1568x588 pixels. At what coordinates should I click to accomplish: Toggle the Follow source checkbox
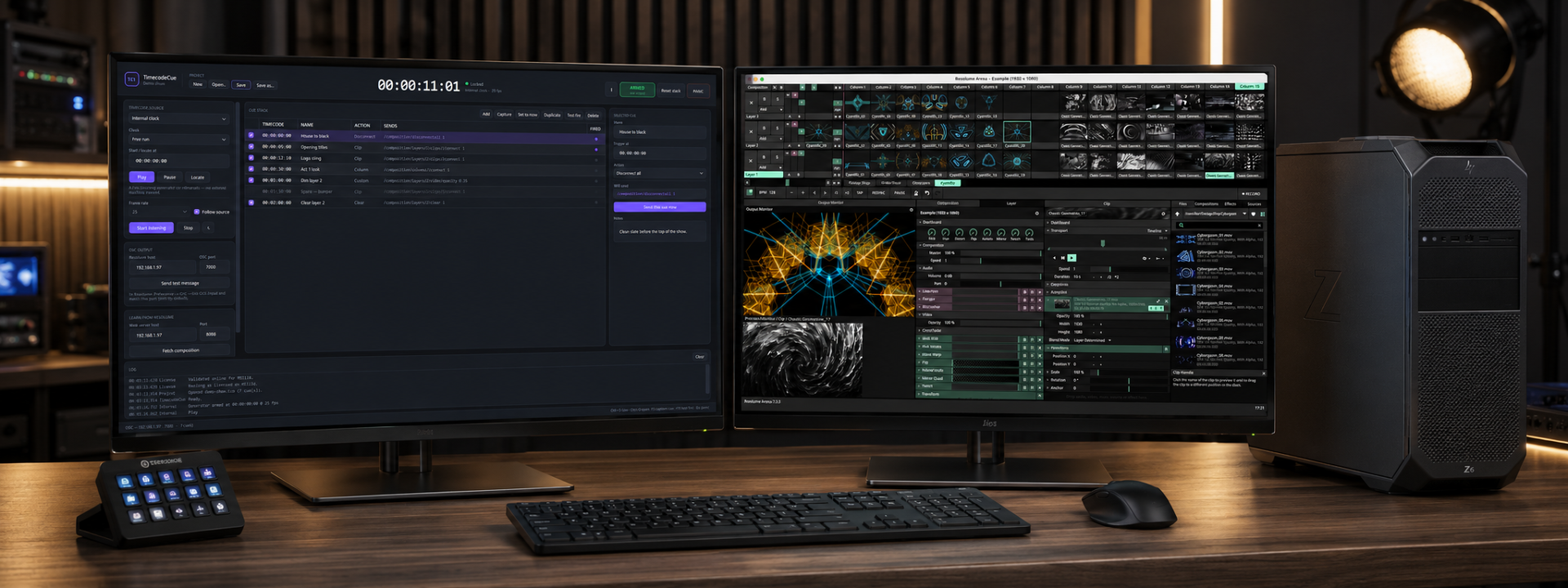click(x=197, y=212)
